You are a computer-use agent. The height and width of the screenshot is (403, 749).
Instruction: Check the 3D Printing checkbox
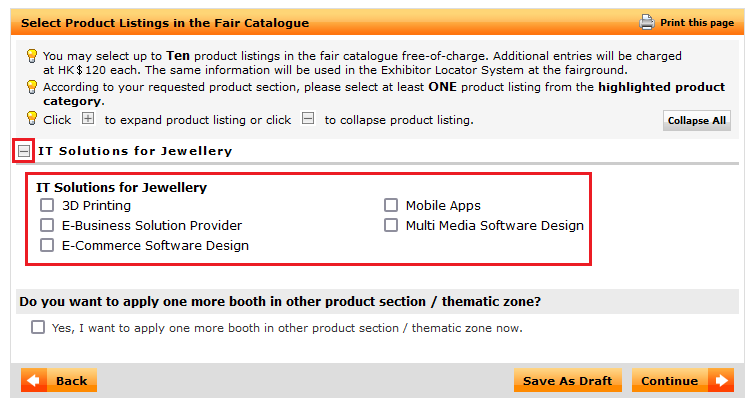47,205
